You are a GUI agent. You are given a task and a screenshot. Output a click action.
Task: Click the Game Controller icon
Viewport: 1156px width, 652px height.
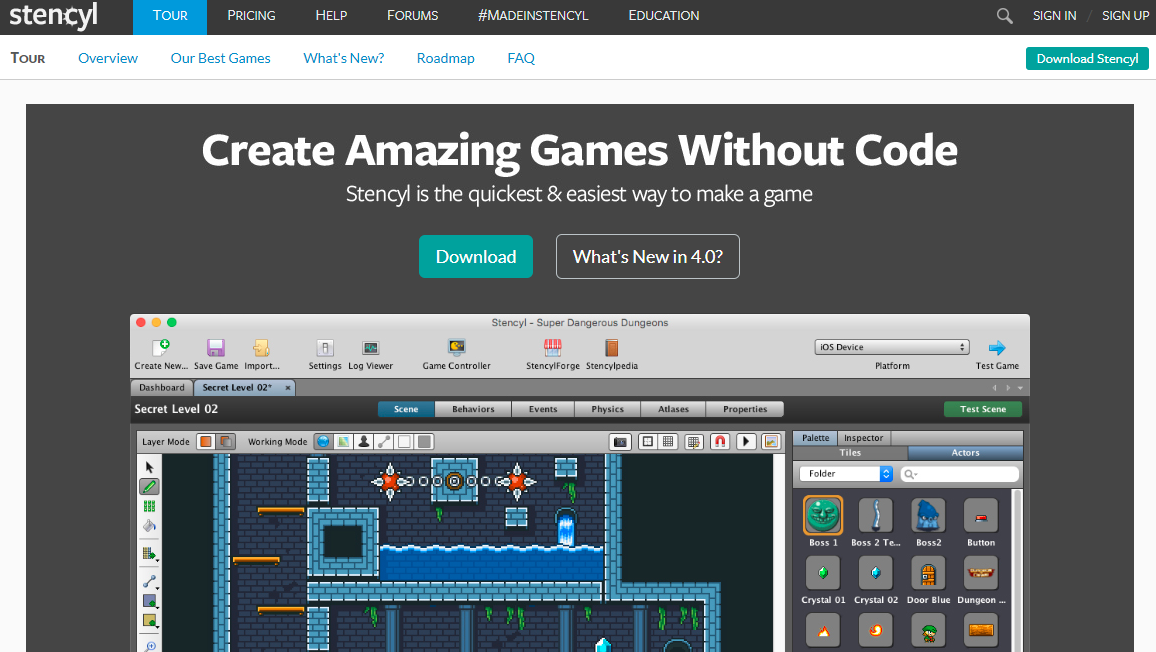[456, 347]
